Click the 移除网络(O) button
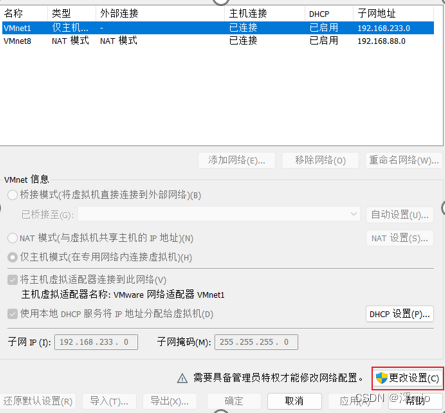 point(320,160)
